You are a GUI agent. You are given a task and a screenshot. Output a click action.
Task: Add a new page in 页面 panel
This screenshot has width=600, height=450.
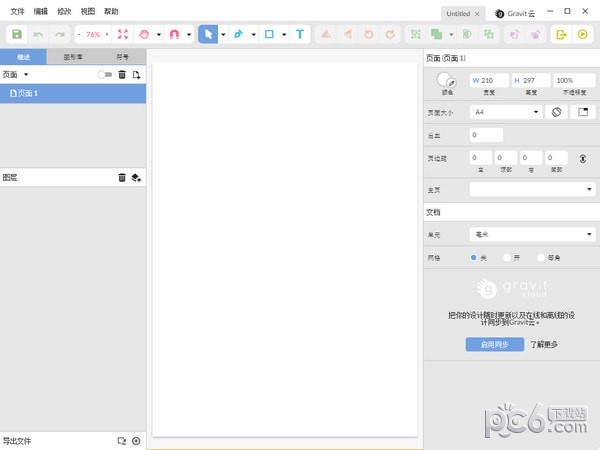point(136,75)
